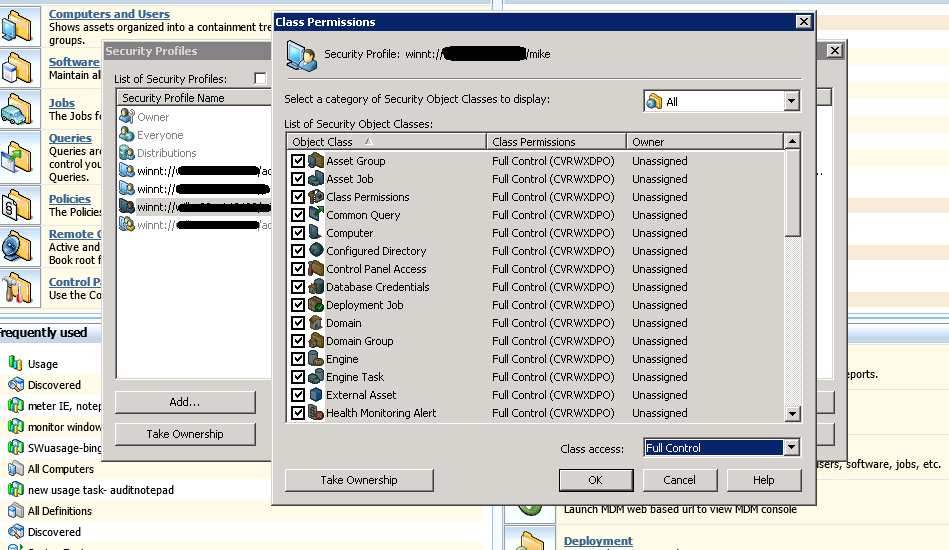
Task: Click the Usage icon in frequently used
Action: pyautogui.click(x=15, y=364)
